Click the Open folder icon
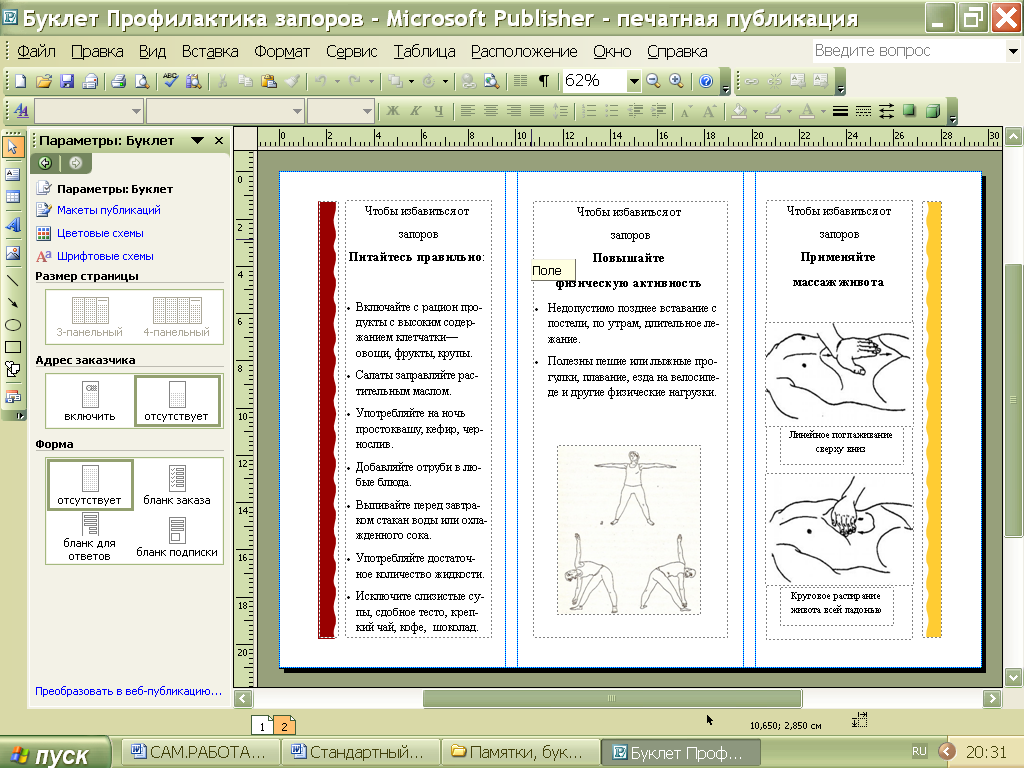 pyautogui.click(x=44, y=81)
